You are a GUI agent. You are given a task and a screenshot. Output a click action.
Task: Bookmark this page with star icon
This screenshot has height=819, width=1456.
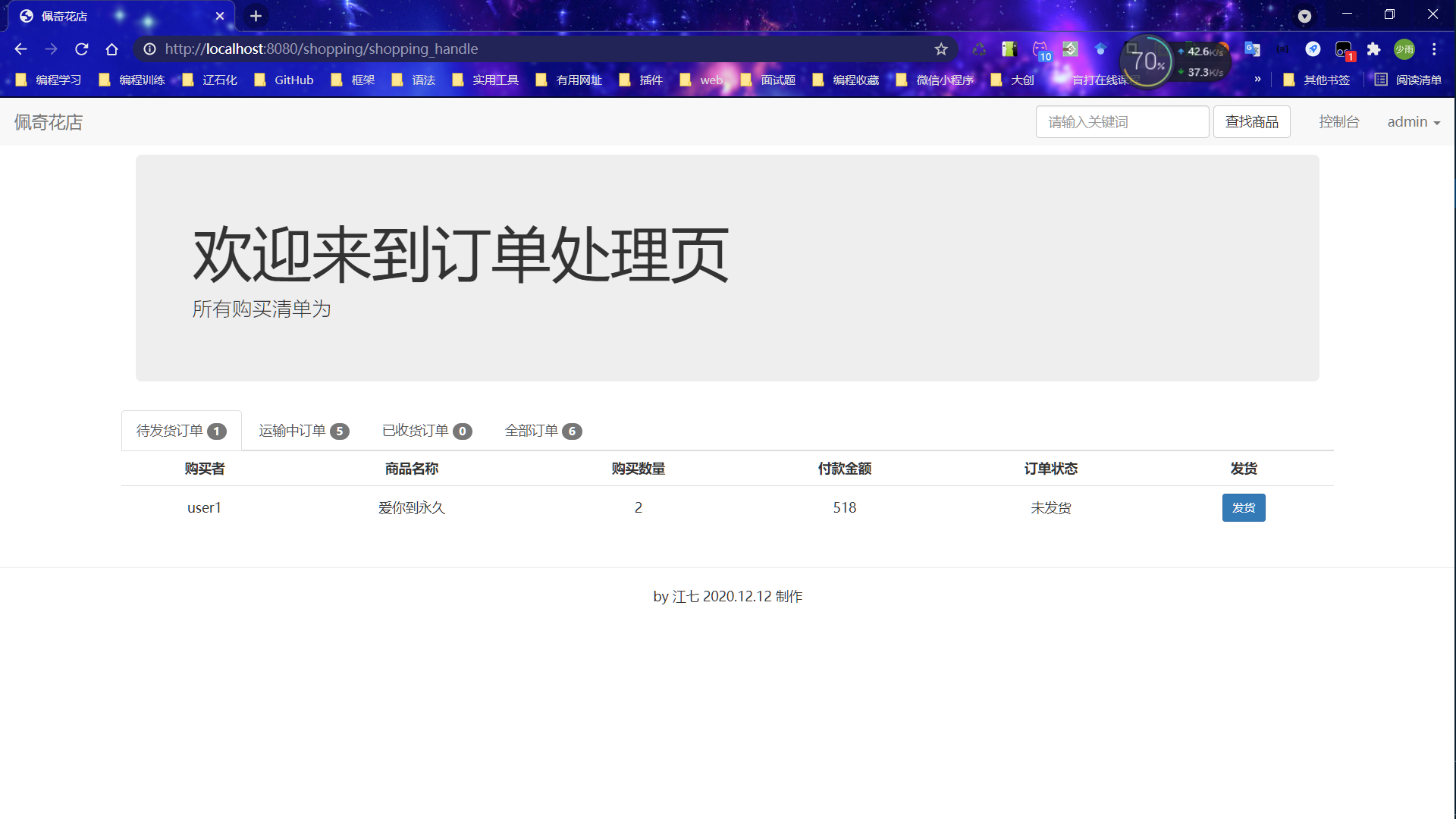941,49
